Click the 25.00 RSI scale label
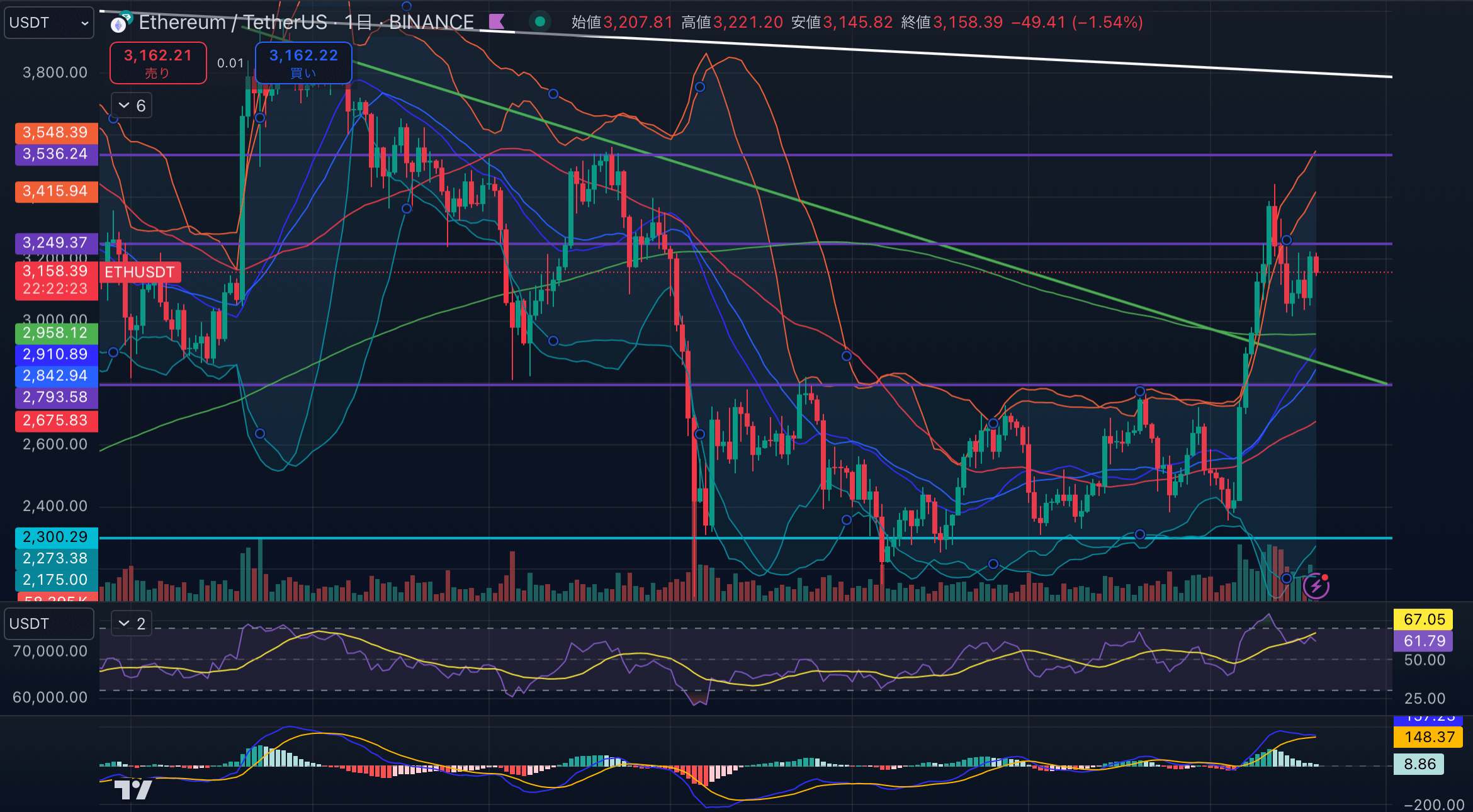Viewport: 1473px width, 812px height. [x=1425, y=699]
